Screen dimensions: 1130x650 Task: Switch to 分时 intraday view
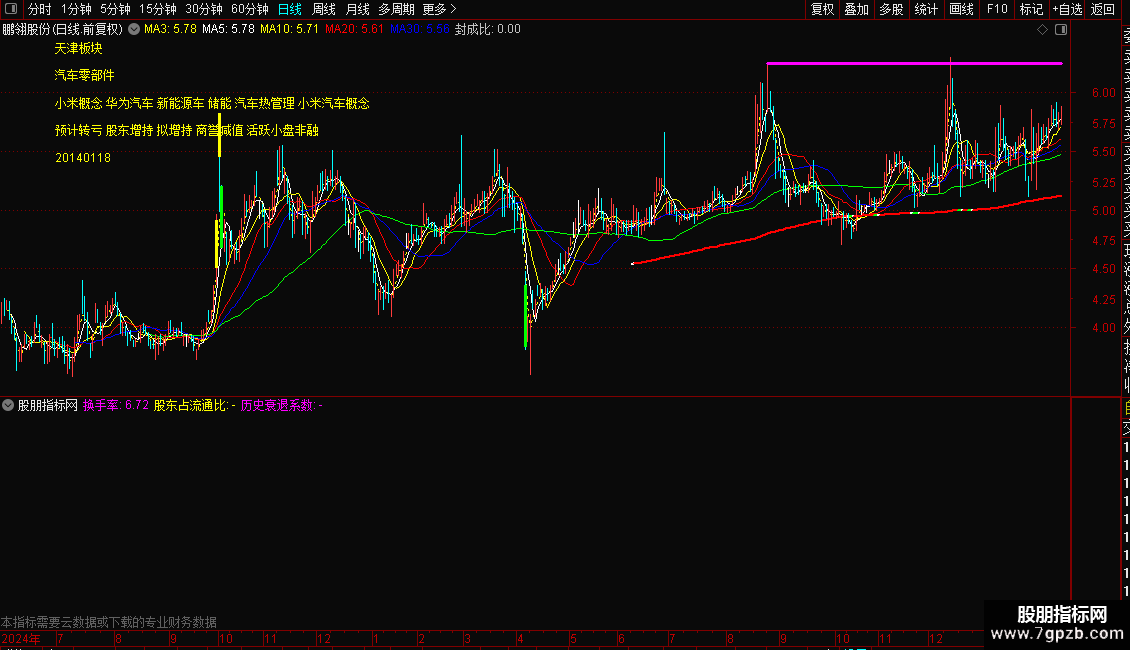tap(40, 9)
